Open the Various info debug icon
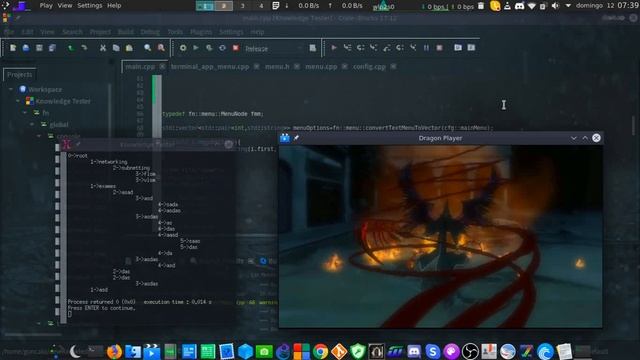The height and width of the screenshot is (360, 640). pyautogui.click(x=471, y=48)
